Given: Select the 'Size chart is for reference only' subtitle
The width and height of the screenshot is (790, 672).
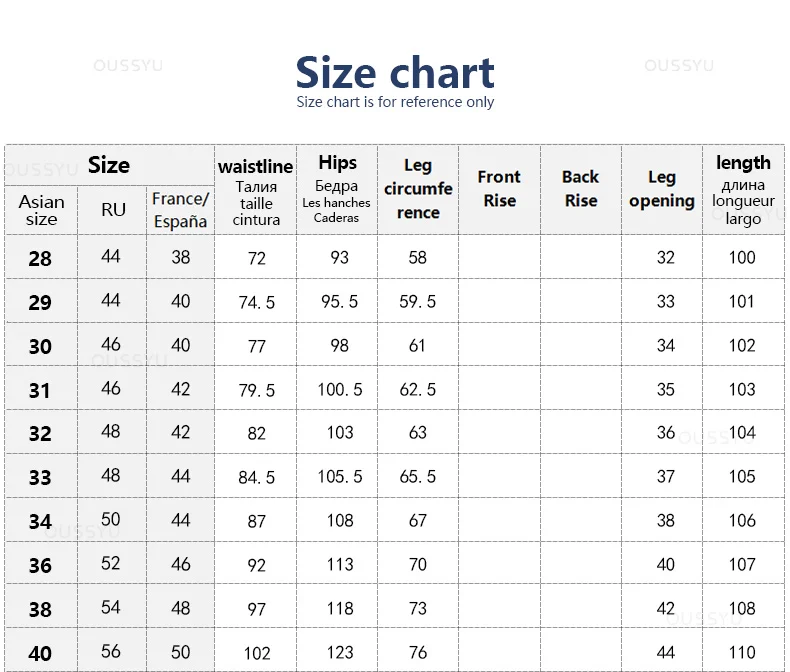Looking at the screenshot, I should 395,102.
